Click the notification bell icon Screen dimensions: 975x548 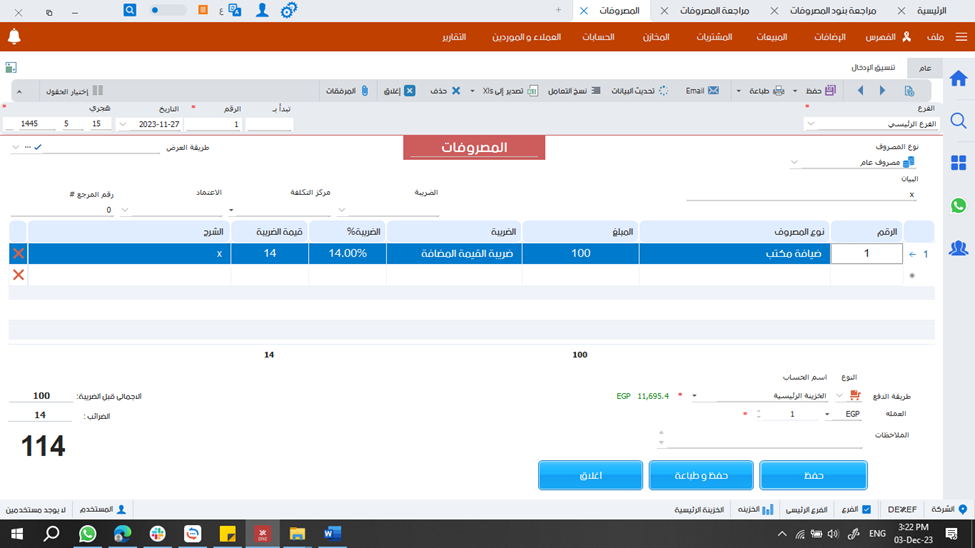[x=14, y=37]
